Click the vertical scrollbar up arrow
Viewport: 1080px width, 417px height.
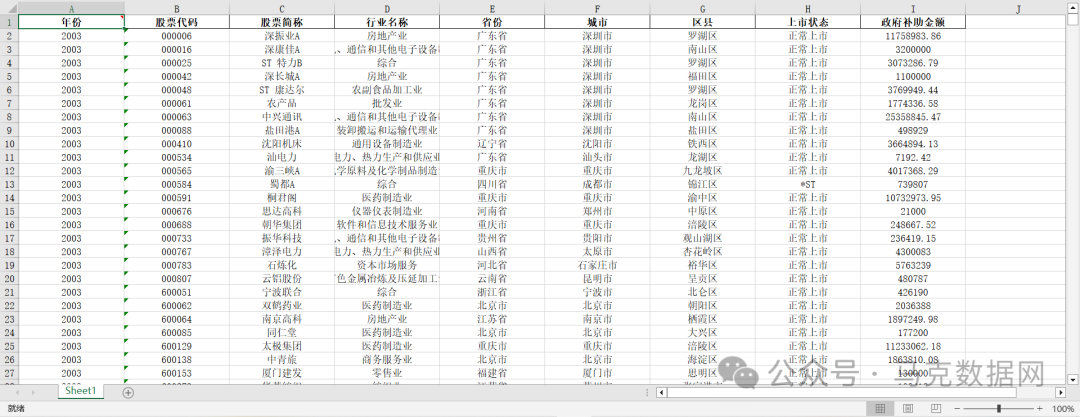pos(1073,8)
